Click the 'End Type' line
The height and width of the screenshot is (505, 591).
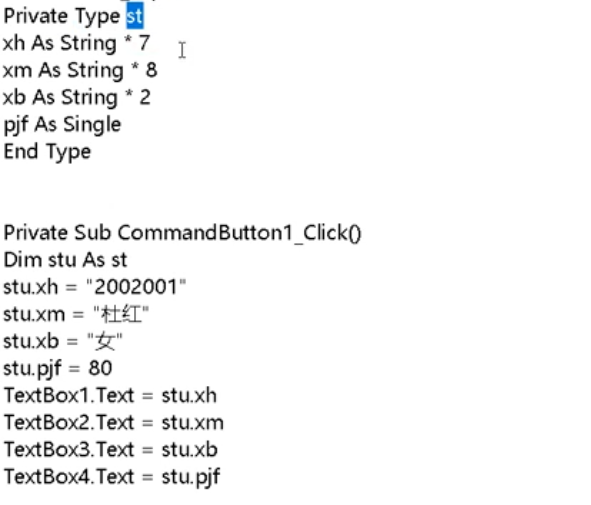click(47, 152)
